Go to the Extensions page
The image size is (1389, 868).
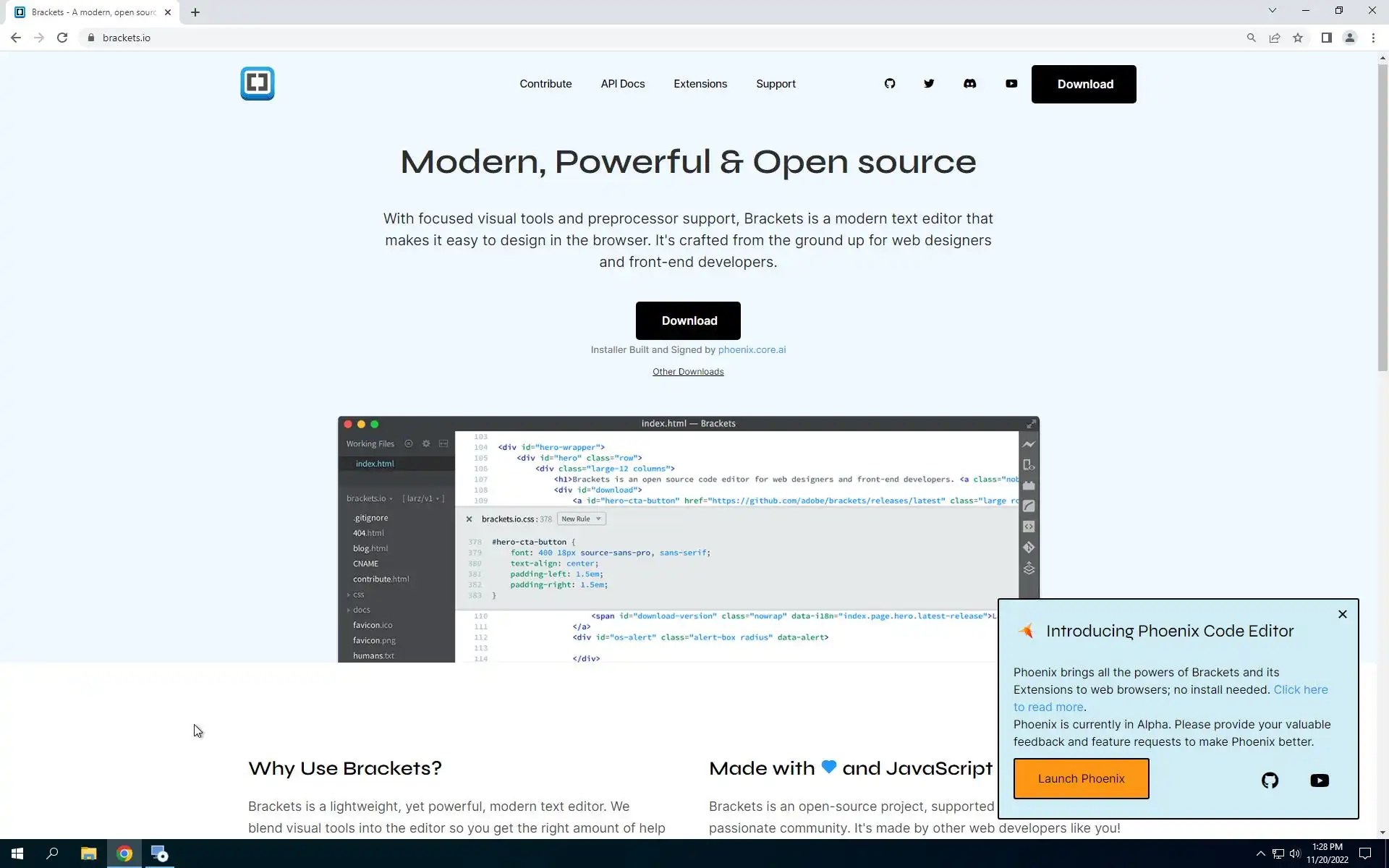(x=700, y=84)
